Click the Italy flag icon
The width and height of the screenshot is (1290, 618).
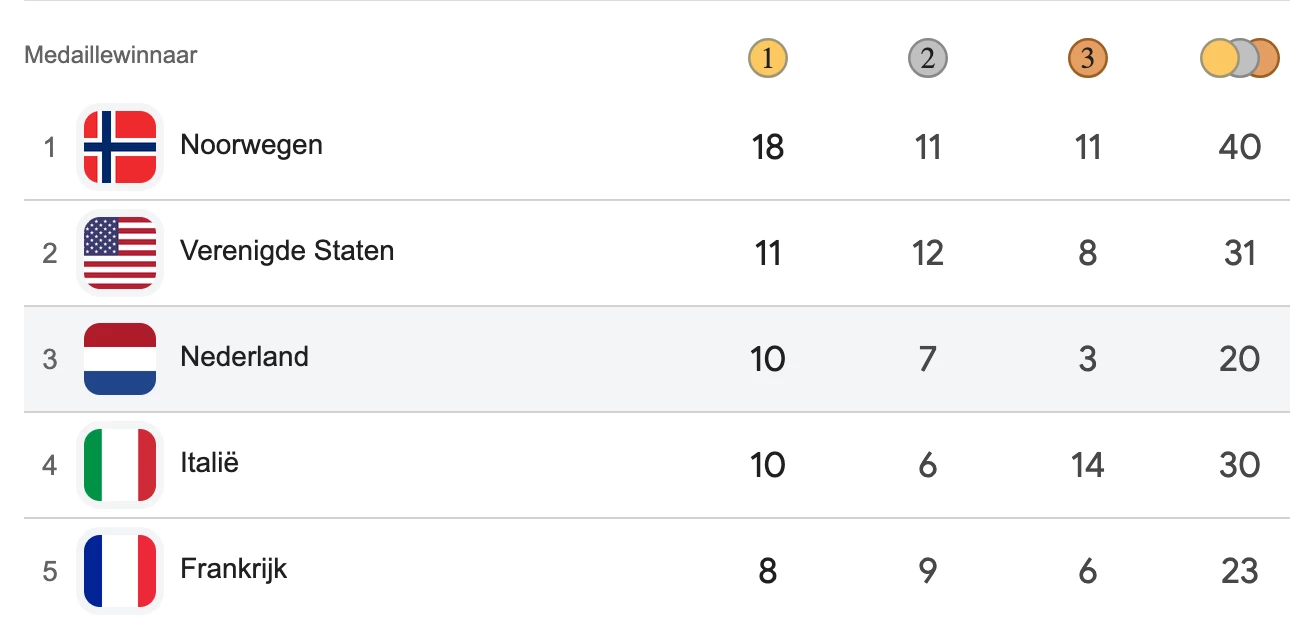click(120, 465)
